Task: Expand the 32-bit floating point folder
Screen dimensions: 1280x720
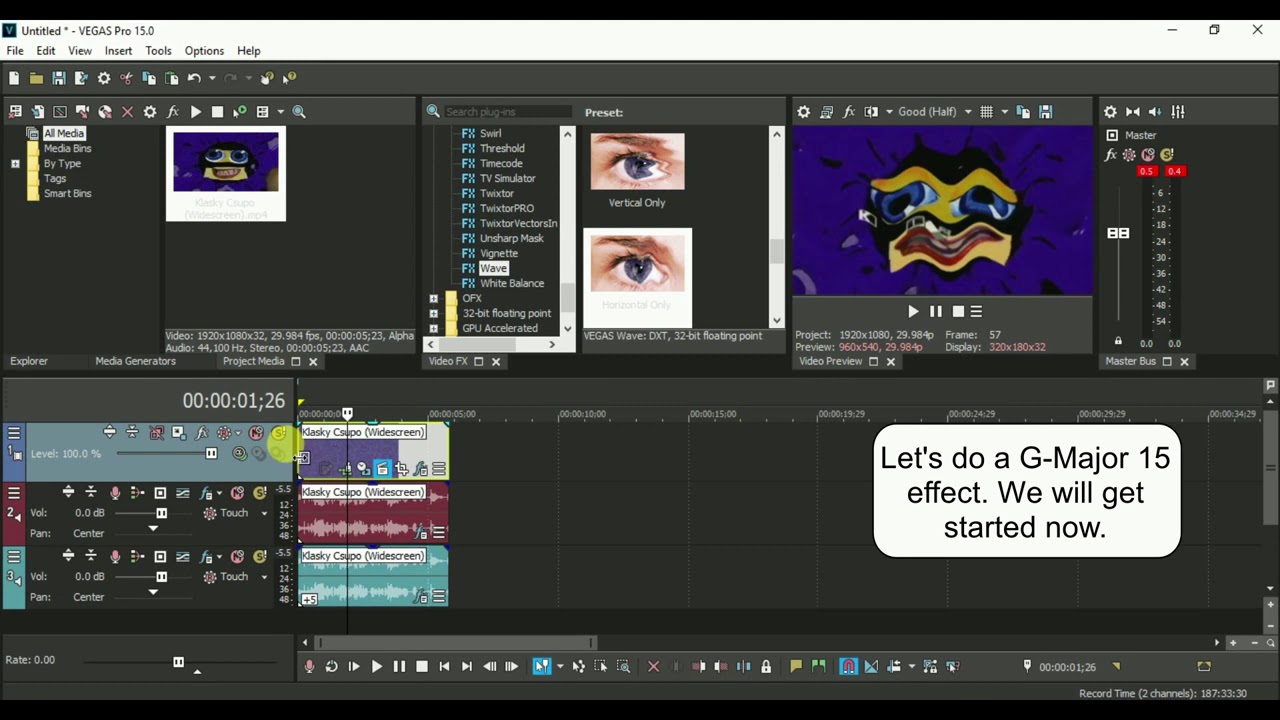Action: tap(433, 313)
